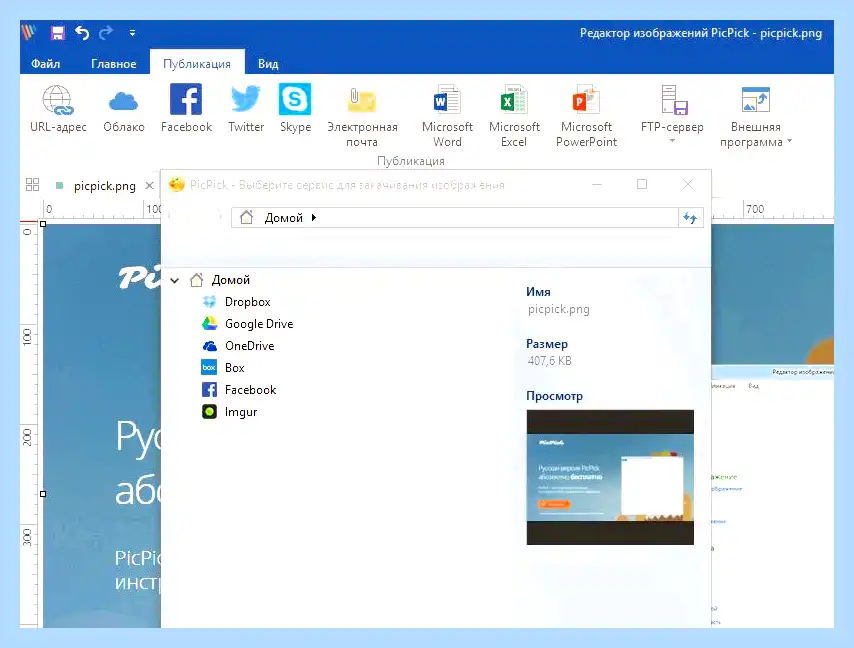The width and height of the screenshot is (854, 648).
Task: Select the picpick.png document tab
Action: [105, 186]
